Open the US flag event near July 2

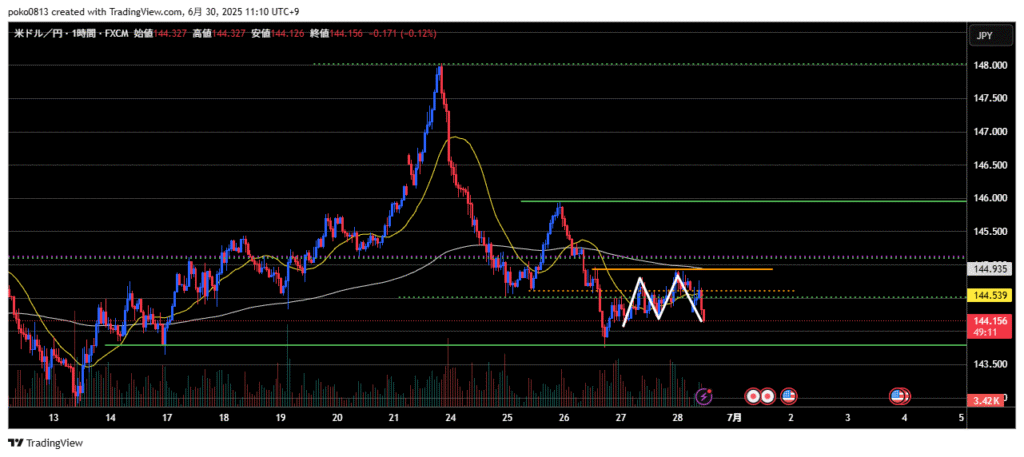click(789, 396)
